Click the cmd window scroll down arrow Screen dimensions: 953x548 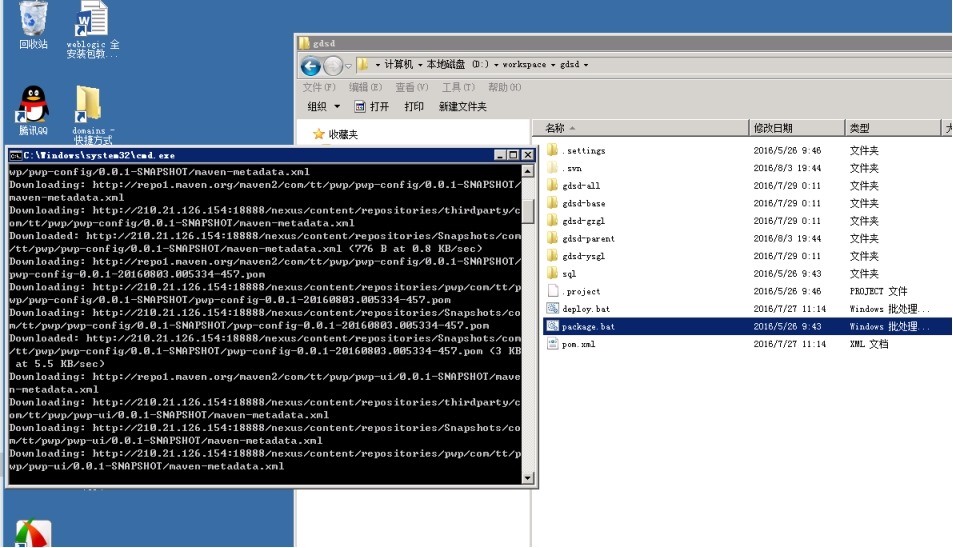pyautogui.click(x=528, y=478)
